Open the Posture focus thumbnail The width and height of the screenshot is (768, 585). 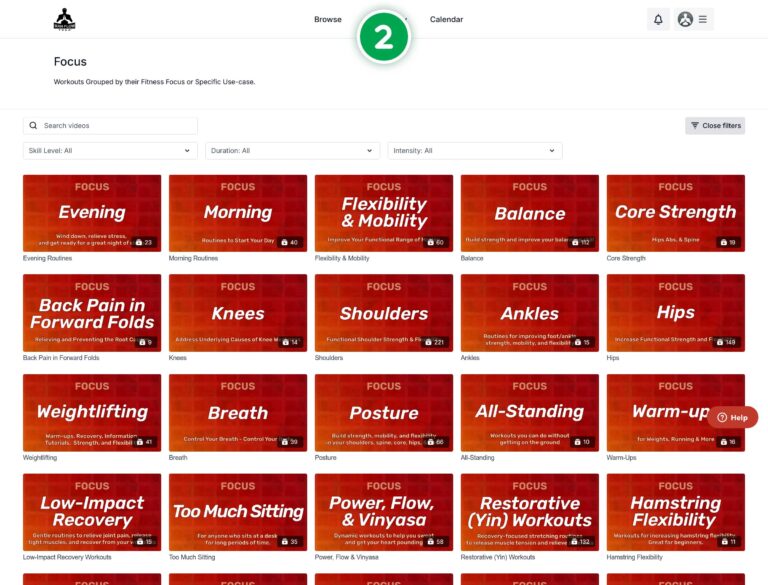coord(384,413)
